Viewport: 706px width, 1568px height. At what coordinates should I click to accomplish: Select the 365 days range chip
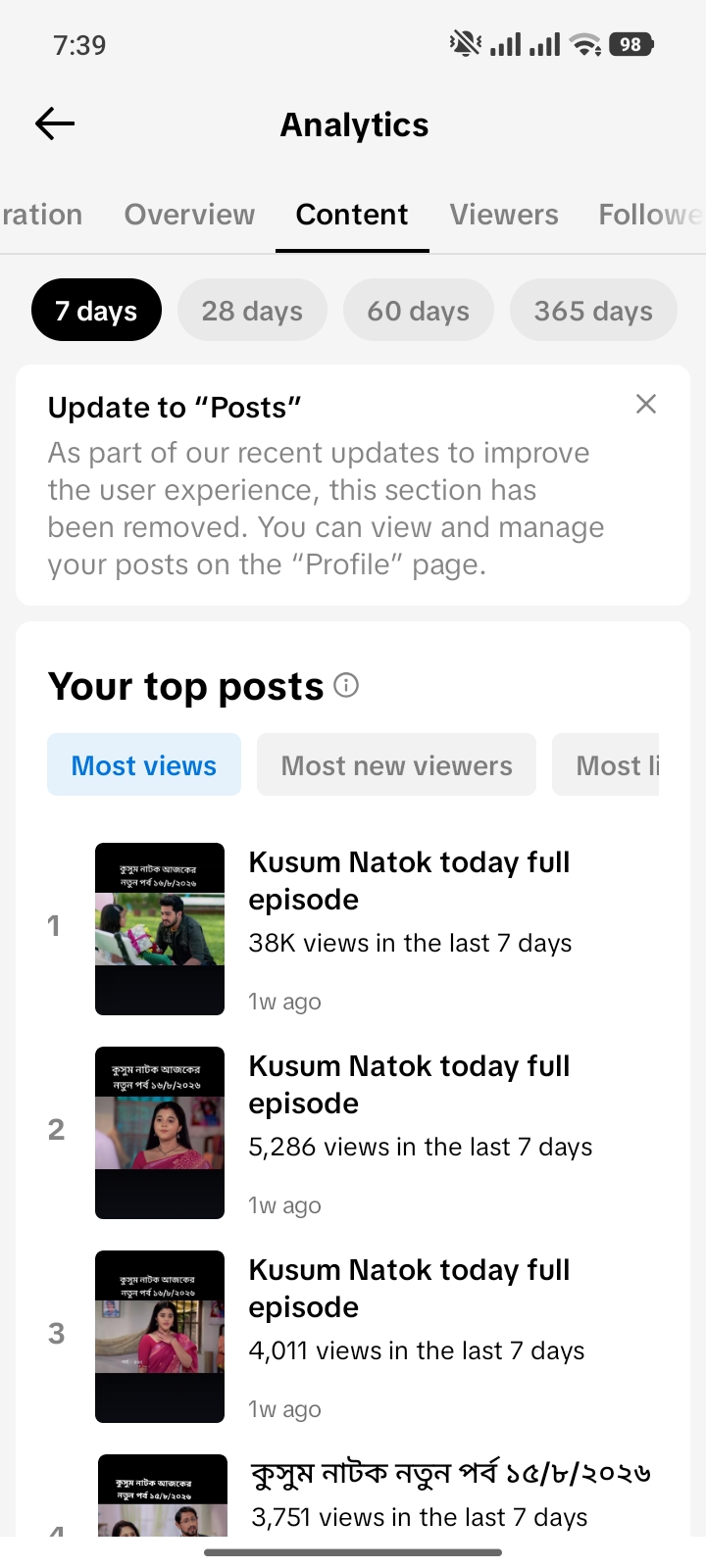click(593, 311)
